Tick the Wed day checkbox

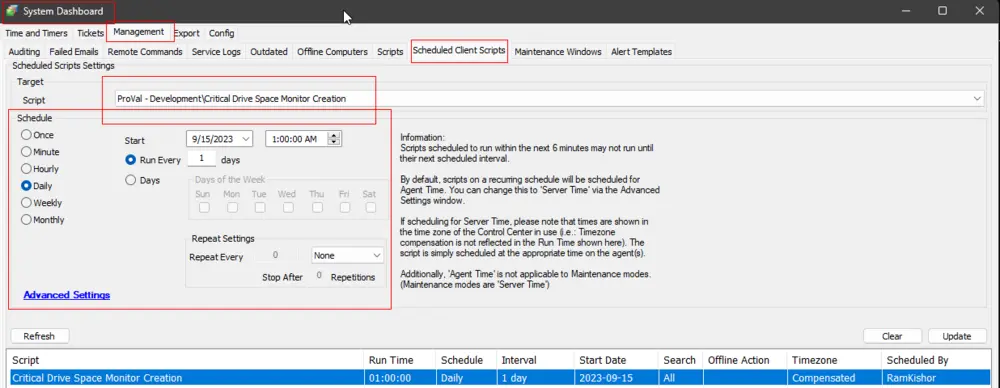288,207
